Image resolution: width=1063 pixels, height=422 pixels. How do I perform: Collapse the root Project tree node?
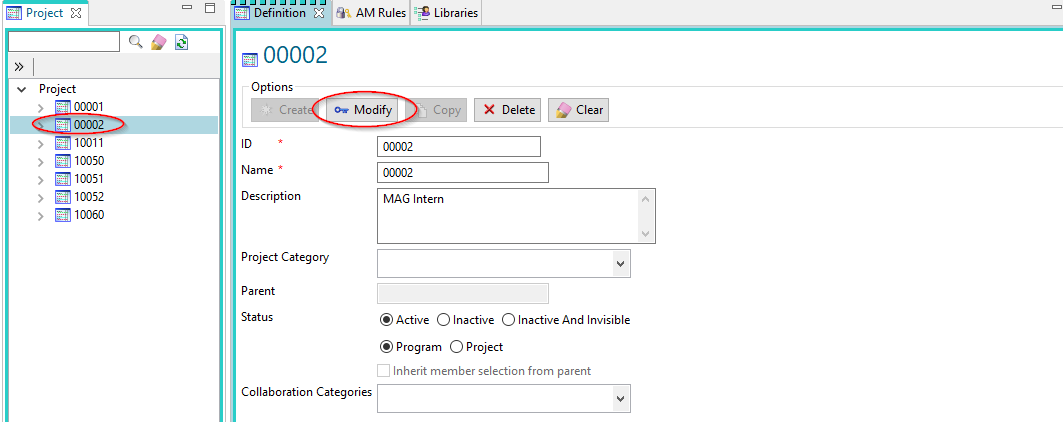[x=22, y=89]
